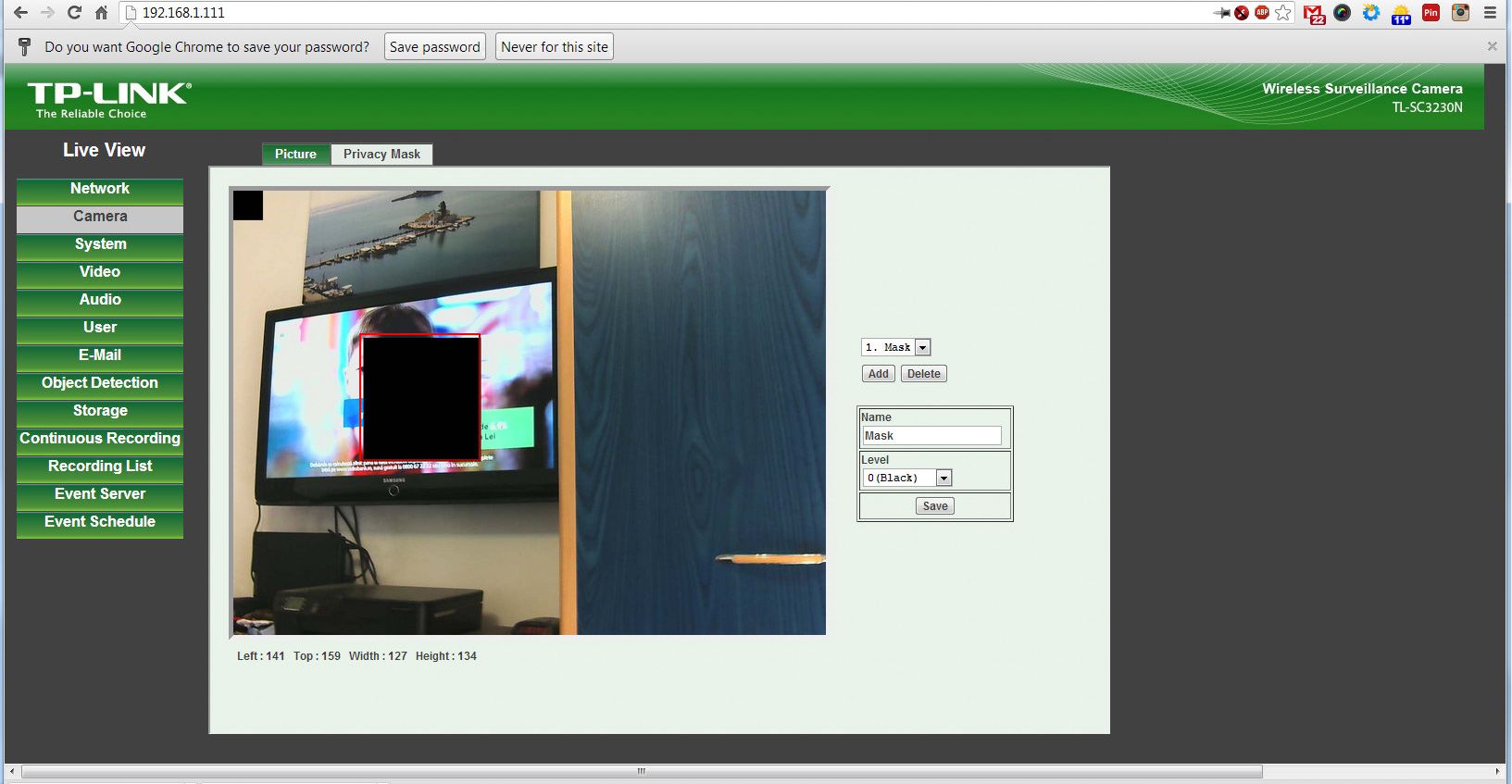Open the Object Detection settings page

100,383
